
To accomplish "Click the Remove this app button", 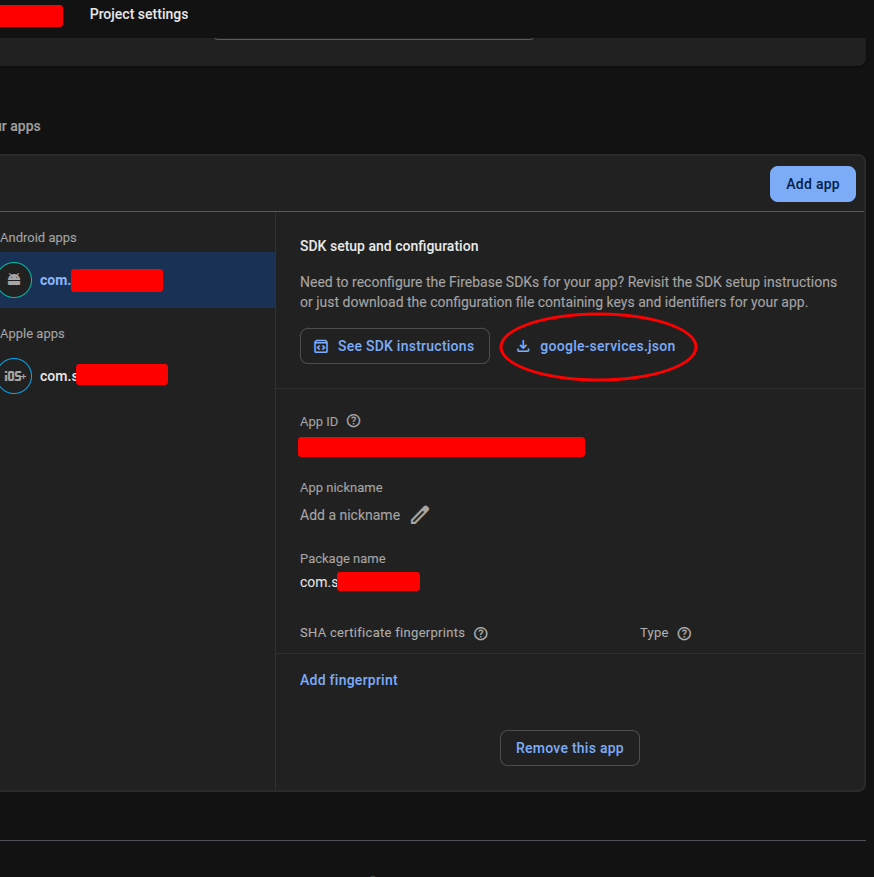I will click(x=569, y=748).
